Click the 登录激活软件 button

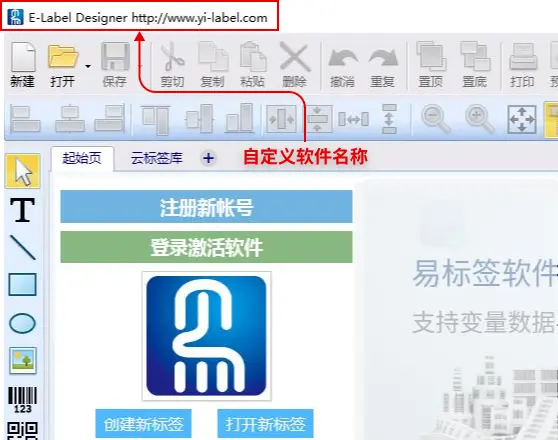[206, 247]
